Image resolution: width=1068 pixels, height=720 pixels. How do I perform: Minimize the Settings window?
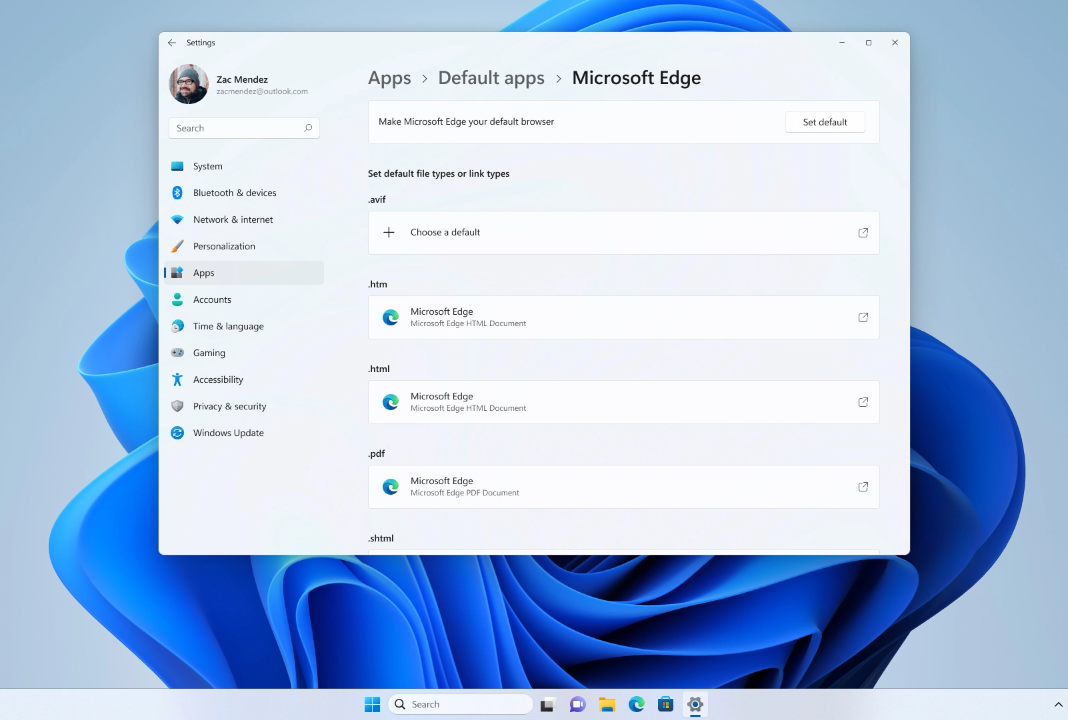point(842,42)
